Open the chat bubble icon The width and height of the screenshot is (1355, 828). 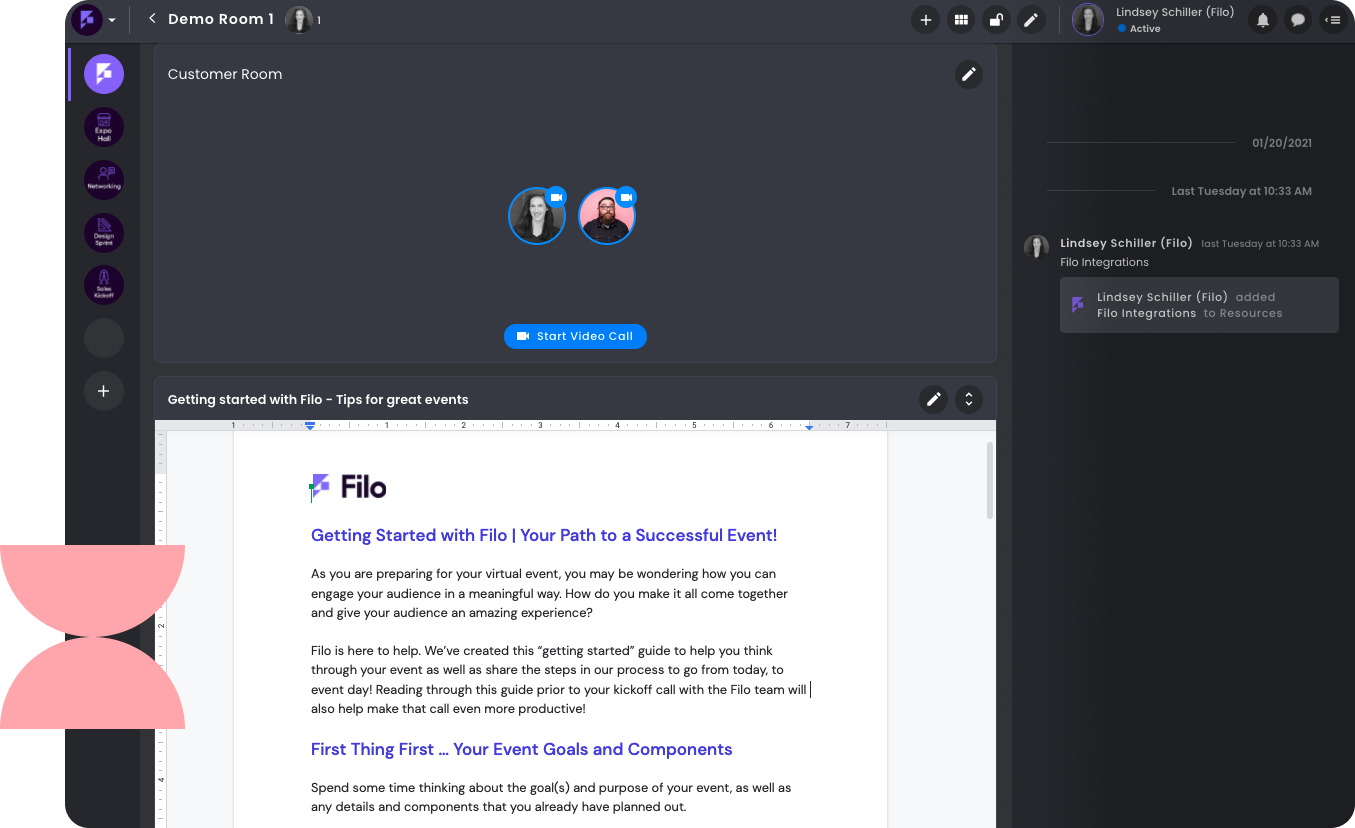pos(1298,19)
